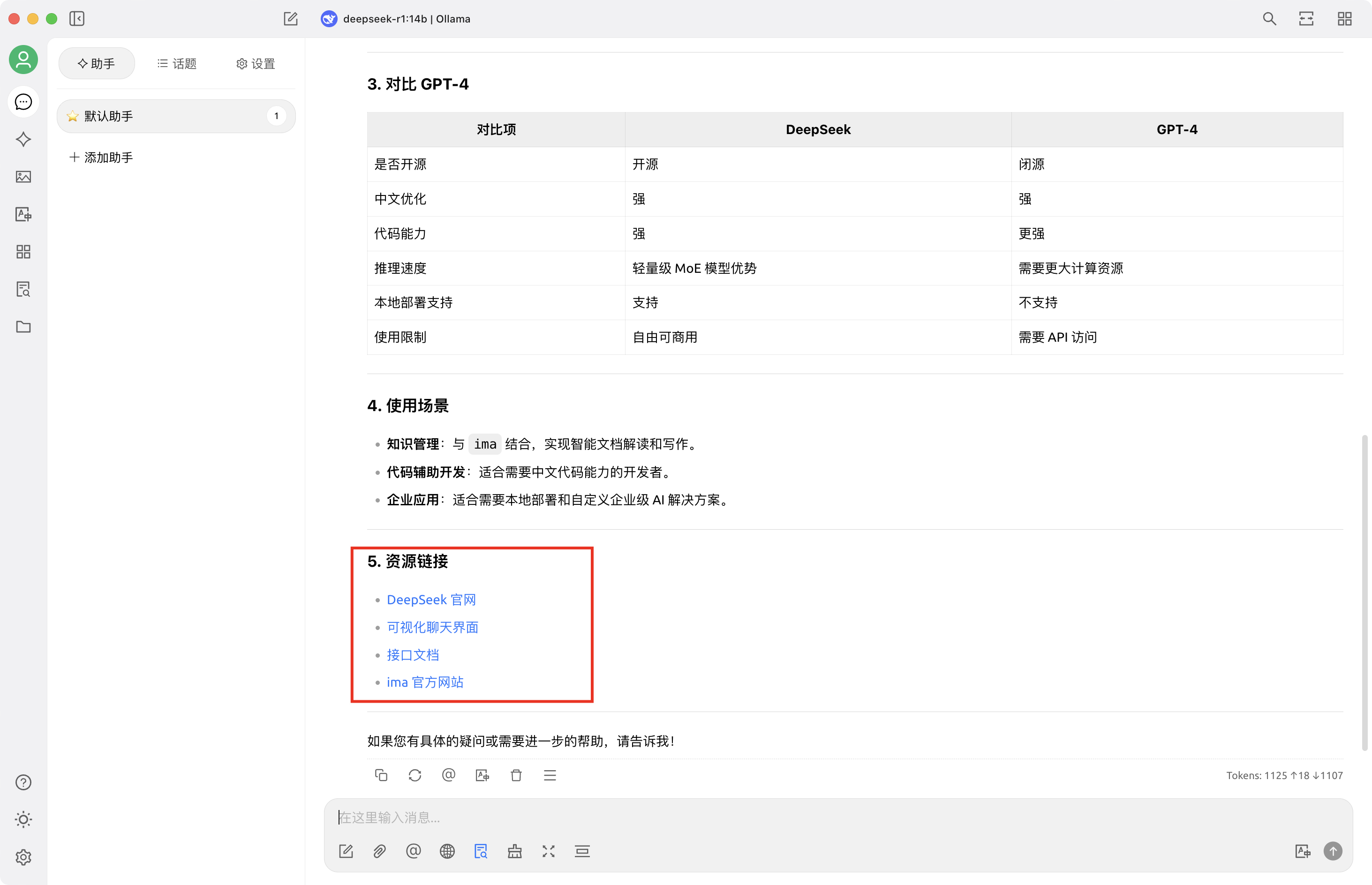Open the sidebar image paintings icon
This screenshot has height=885, width=1372.
click(23, 177)
